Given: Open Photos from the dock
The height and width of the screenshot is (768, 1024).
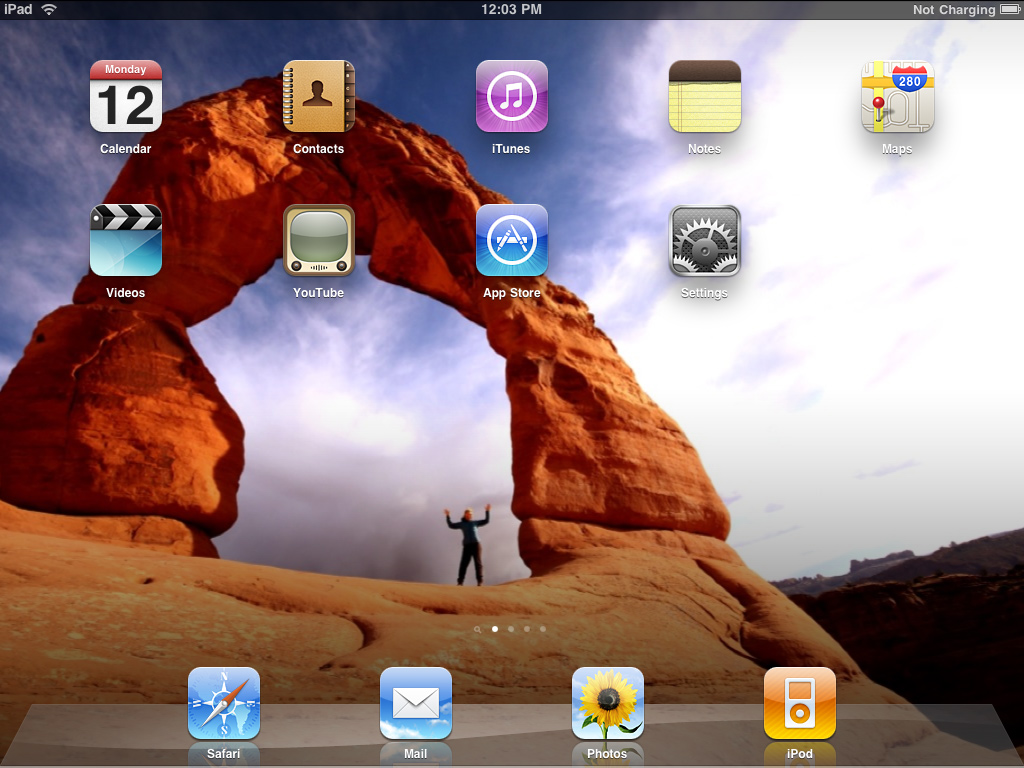Looking at the screenshot, I should point(608,703).
